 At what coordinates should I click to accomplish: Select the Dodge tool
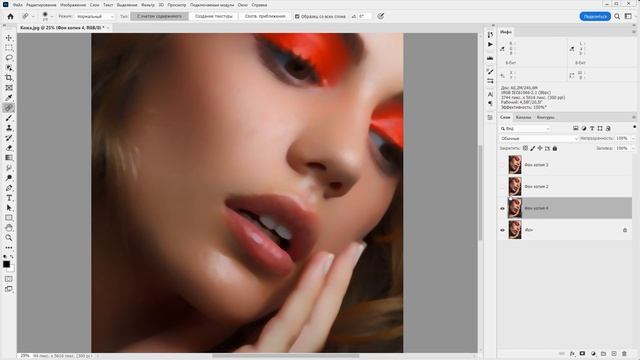point(9,178)
